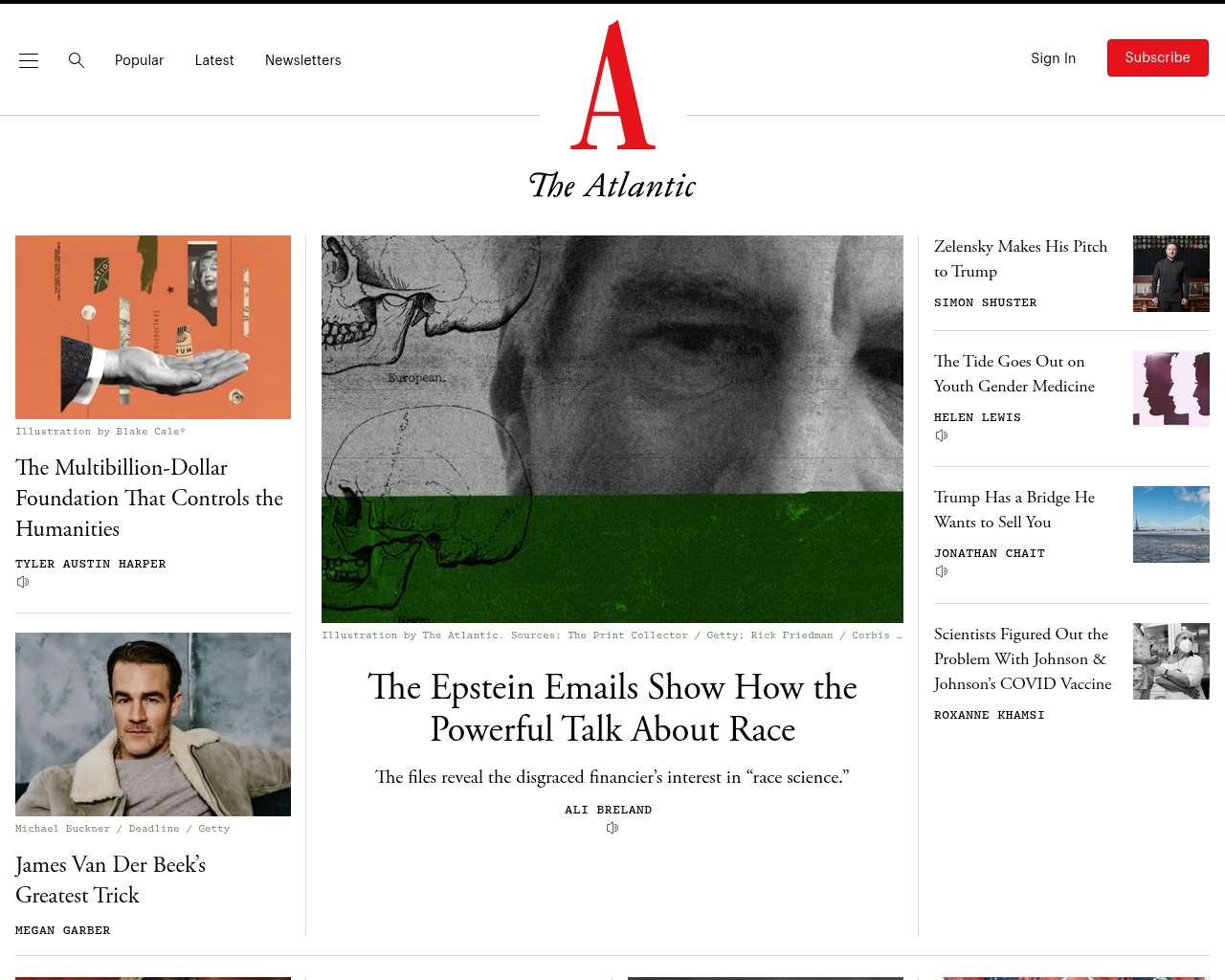Open the hamburger navigation menu
The image size is (1225, 980).
tap(29, 60)
